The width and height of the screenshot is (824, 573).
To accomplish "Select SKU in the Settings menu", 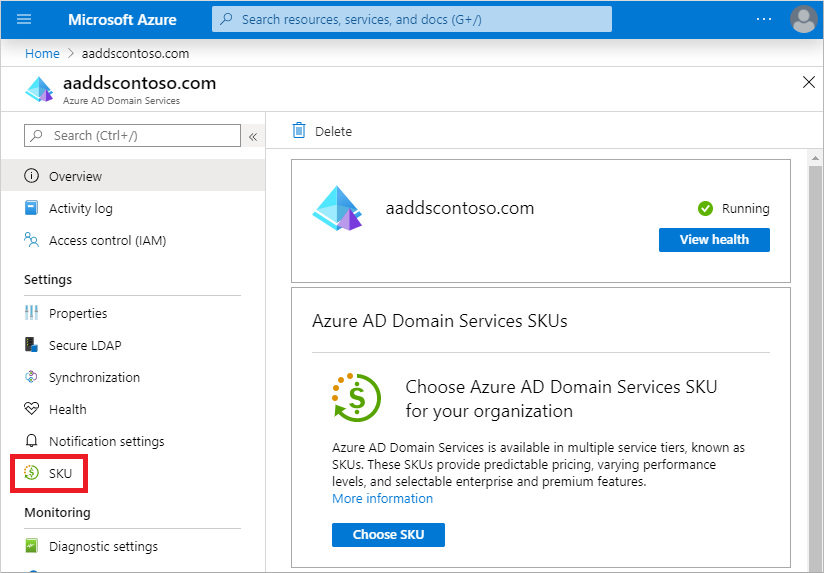I will pyautogui.click(x=60, y=473).
